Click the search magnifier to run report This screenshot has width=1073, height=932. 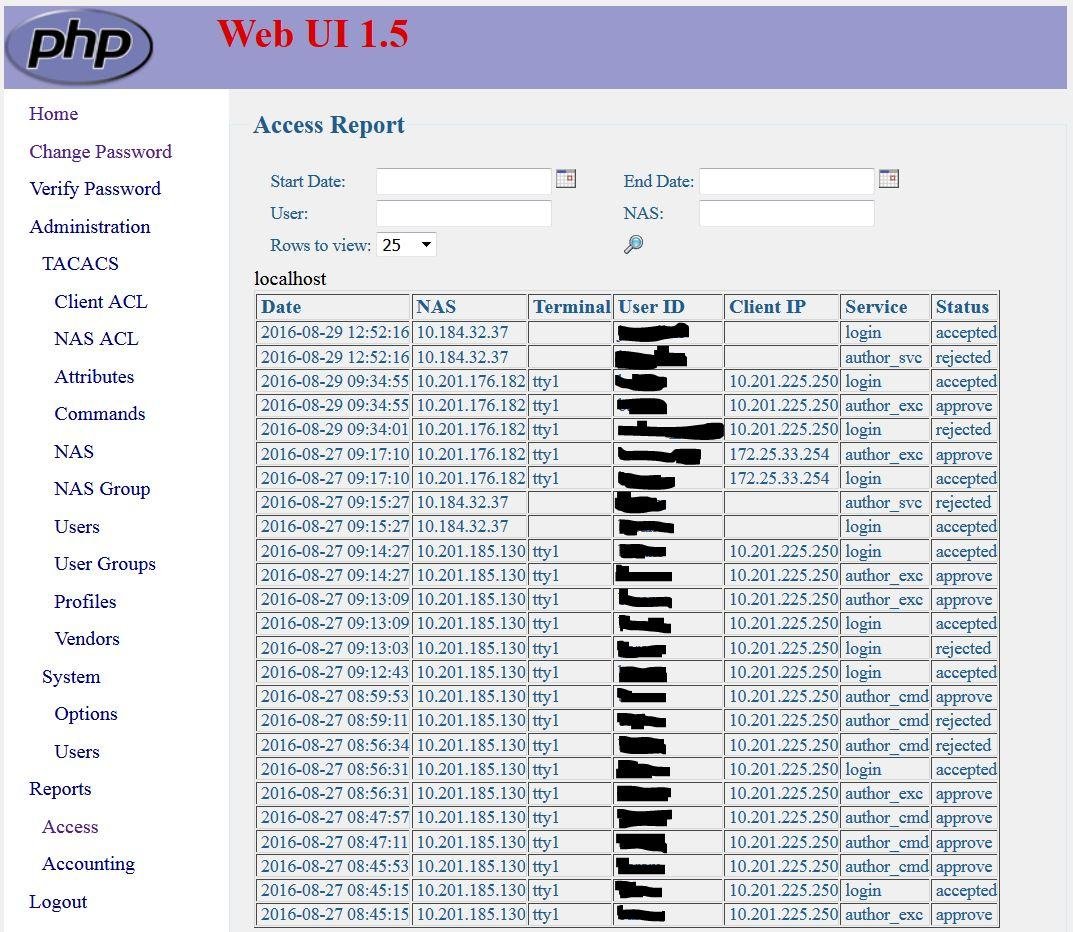(x=633, y=243)
